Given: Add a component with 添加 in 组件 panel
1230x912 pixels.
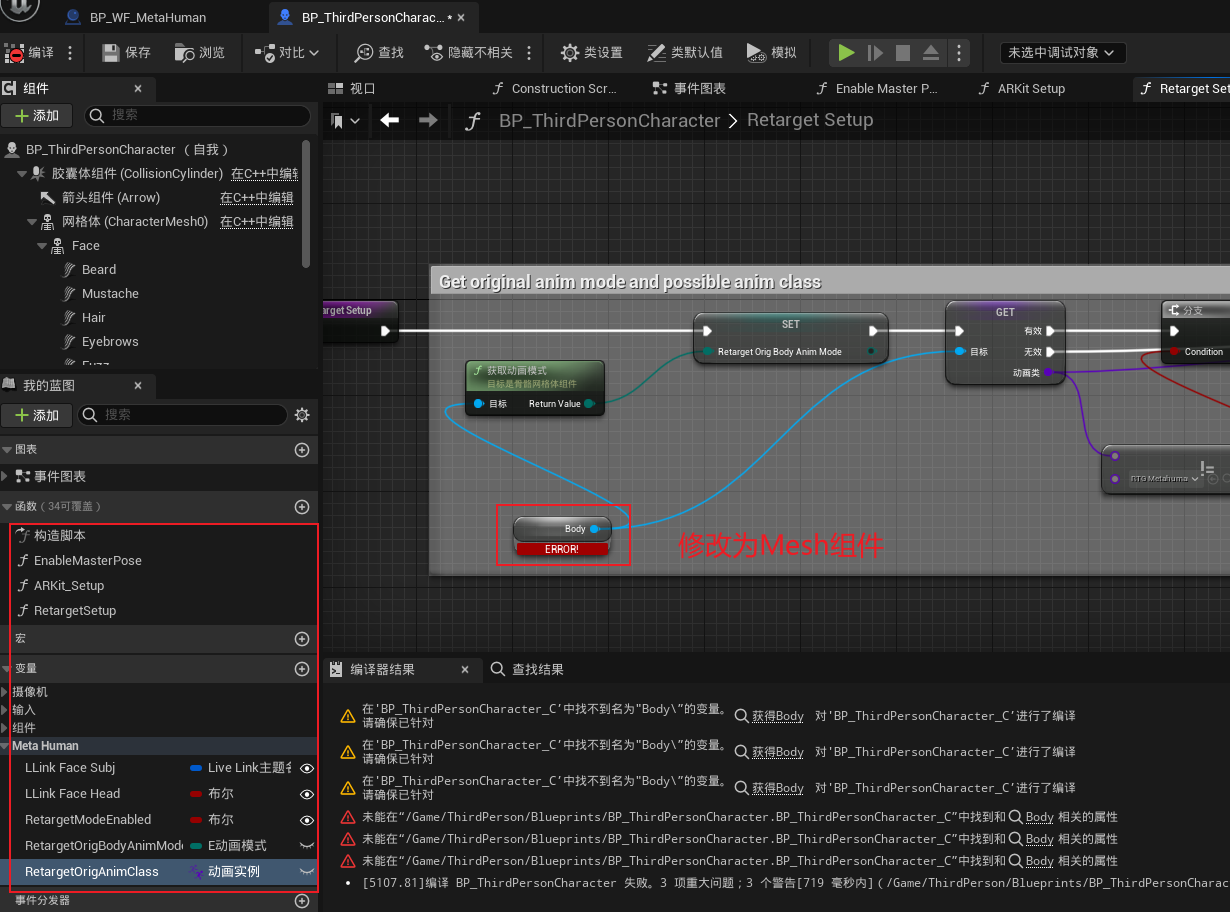Looking at the screenshot, I should (x=37, y=115).
